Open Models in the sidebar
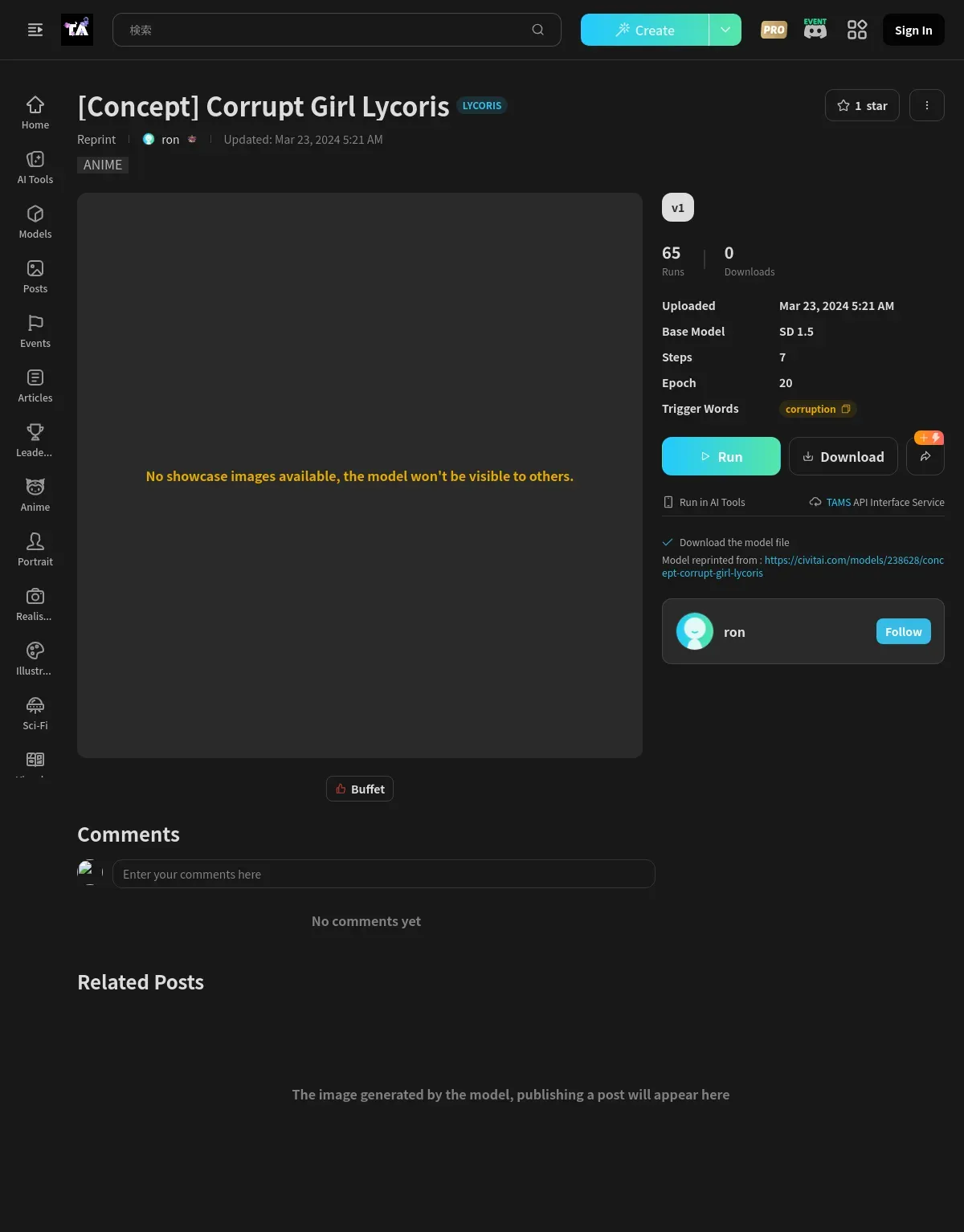The width and height of the screenshot is (964, 1232). pos(35,222)
